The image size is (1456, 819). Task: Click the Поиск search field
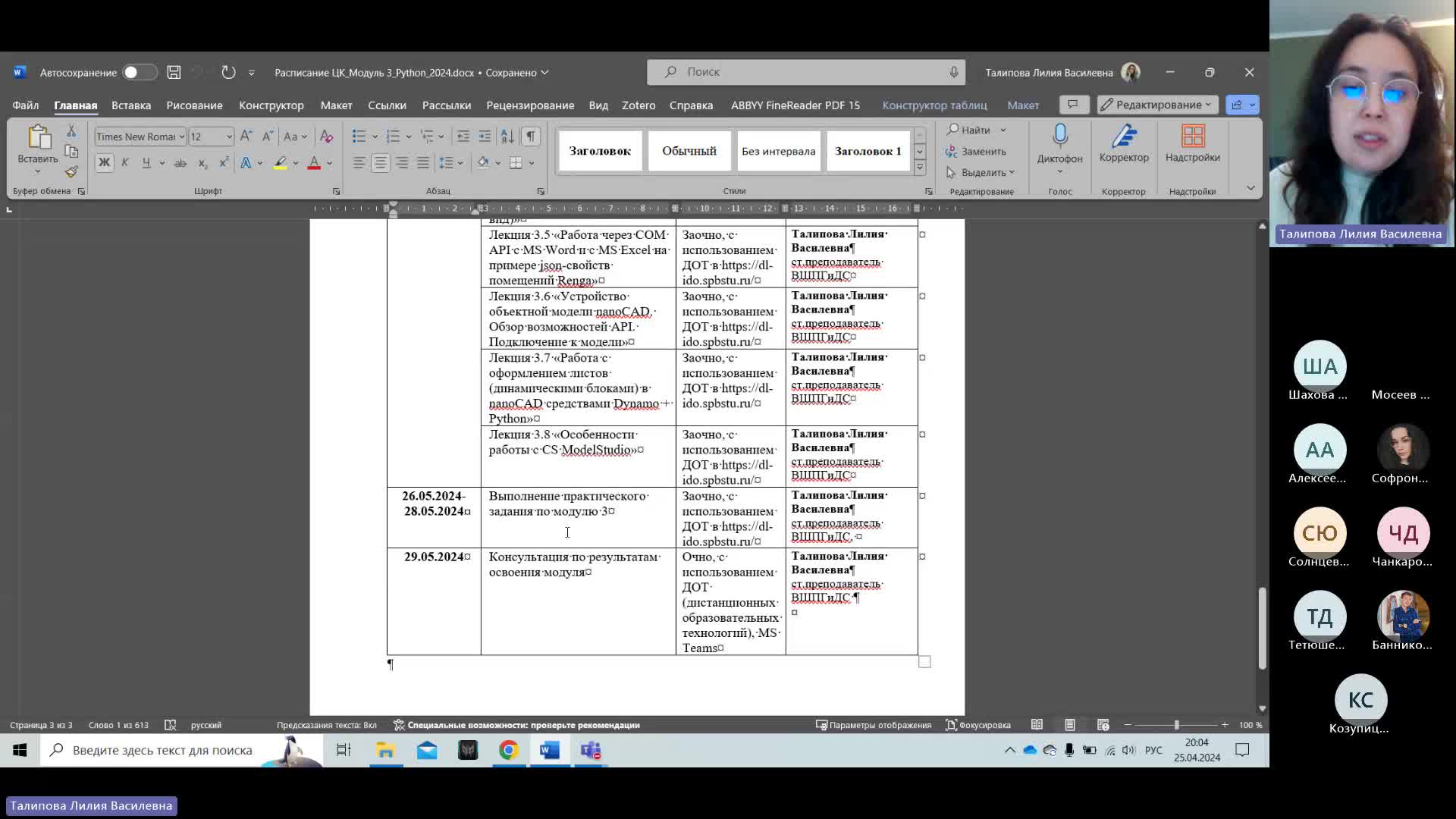tap(806, 72)
